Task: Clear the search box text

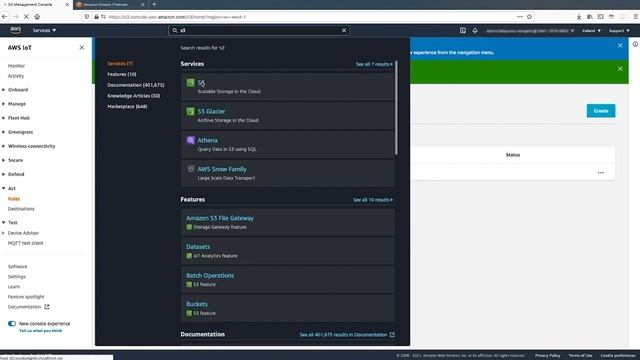Action: click(x=344, y=30)
